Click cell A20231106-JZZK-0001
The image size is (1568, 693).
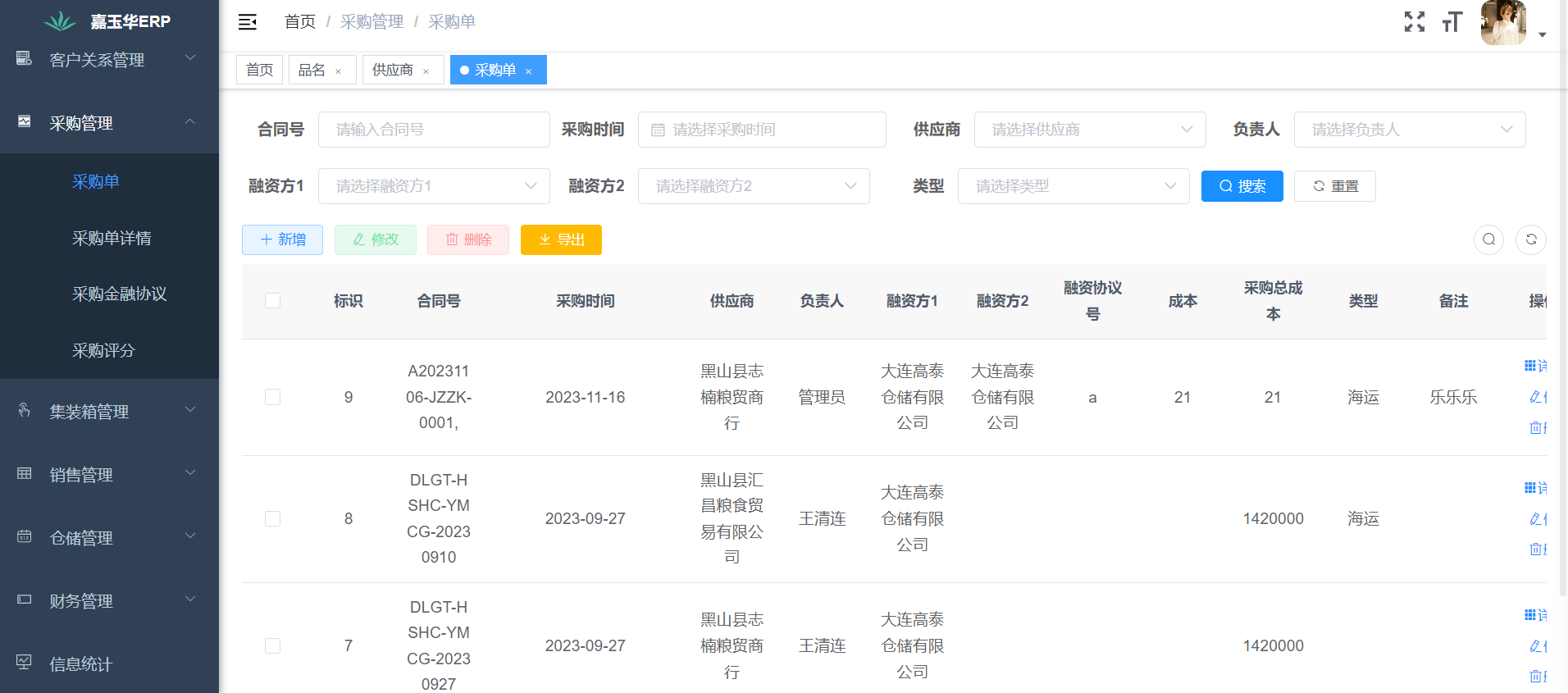pos(439,397)
